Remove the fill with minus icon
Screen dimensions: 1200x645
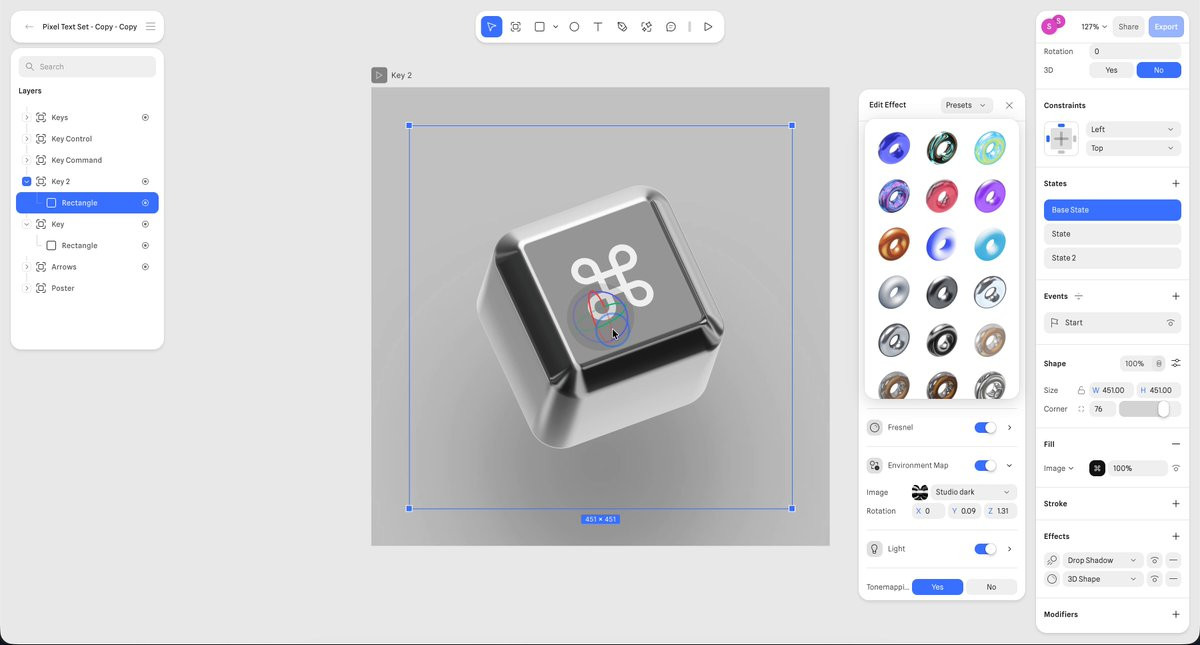coord(1176,444)
